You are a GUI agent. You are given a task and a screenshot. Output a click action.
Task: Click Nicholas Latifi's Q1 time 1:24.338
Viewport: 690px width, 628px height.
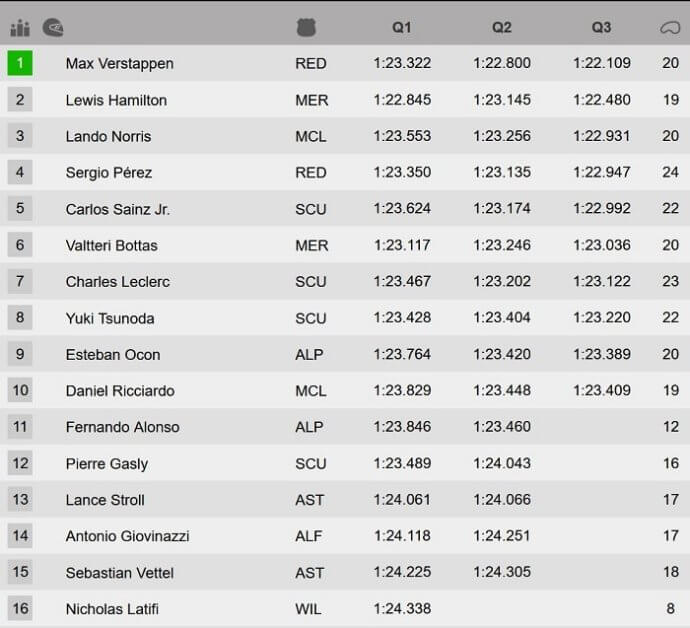click(x=402, y=609)
